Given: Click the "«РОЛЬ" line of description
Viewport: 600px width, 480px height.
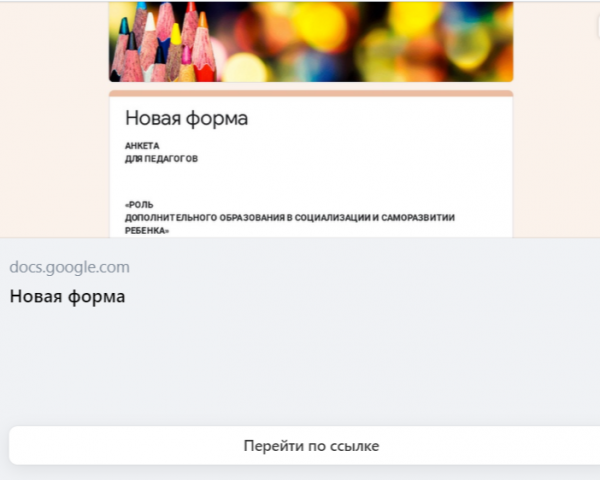Looking at the screenshot, I should point(139,203).
